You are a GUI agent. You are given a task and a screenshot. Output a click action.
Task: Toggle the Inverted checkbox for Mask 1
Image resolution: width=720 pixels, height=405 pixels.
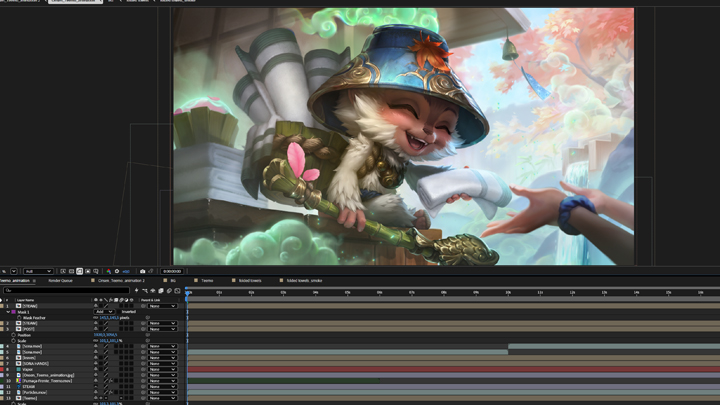(119, 311)
